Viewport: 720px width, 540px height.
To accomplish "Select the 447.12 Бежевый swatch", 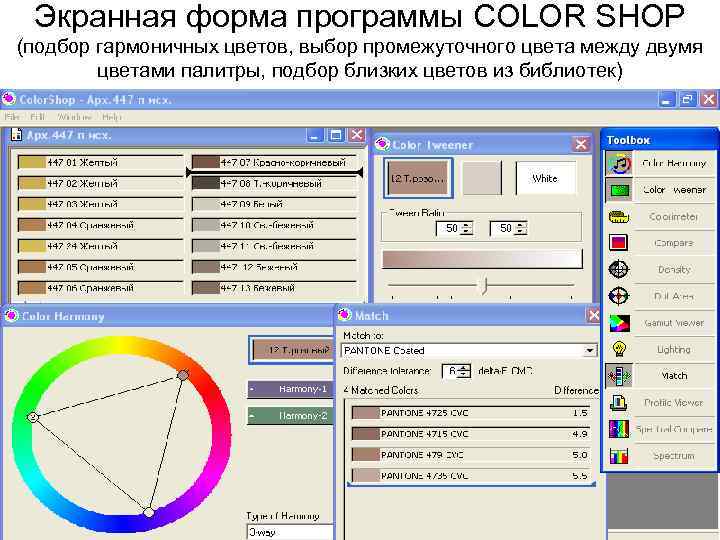I will click(x=206, y=267).
